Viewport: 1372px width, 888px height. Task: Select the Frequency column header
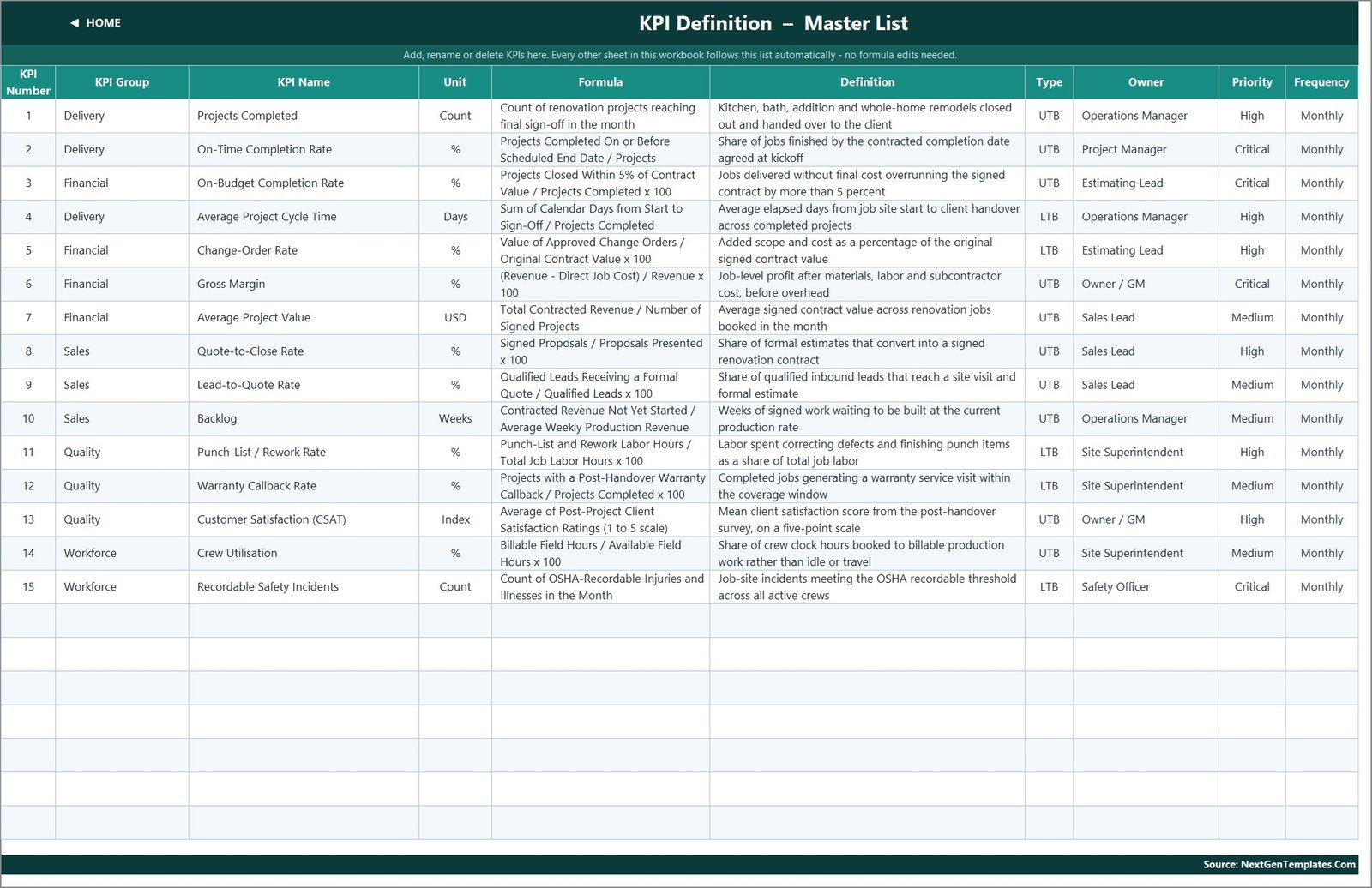point(1321,82)
